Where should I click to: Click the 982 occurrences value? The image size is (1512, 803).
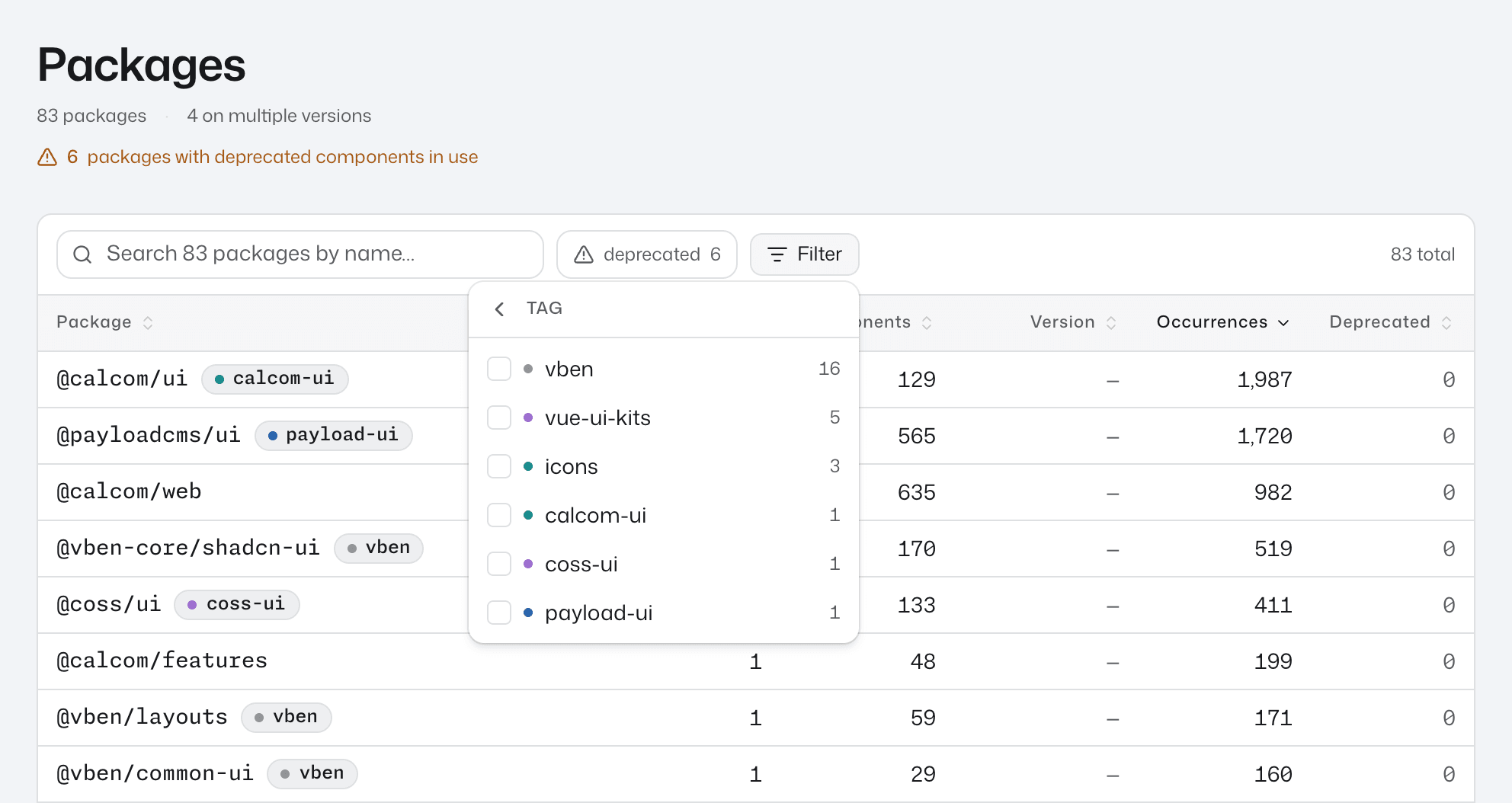point(1273,492)
